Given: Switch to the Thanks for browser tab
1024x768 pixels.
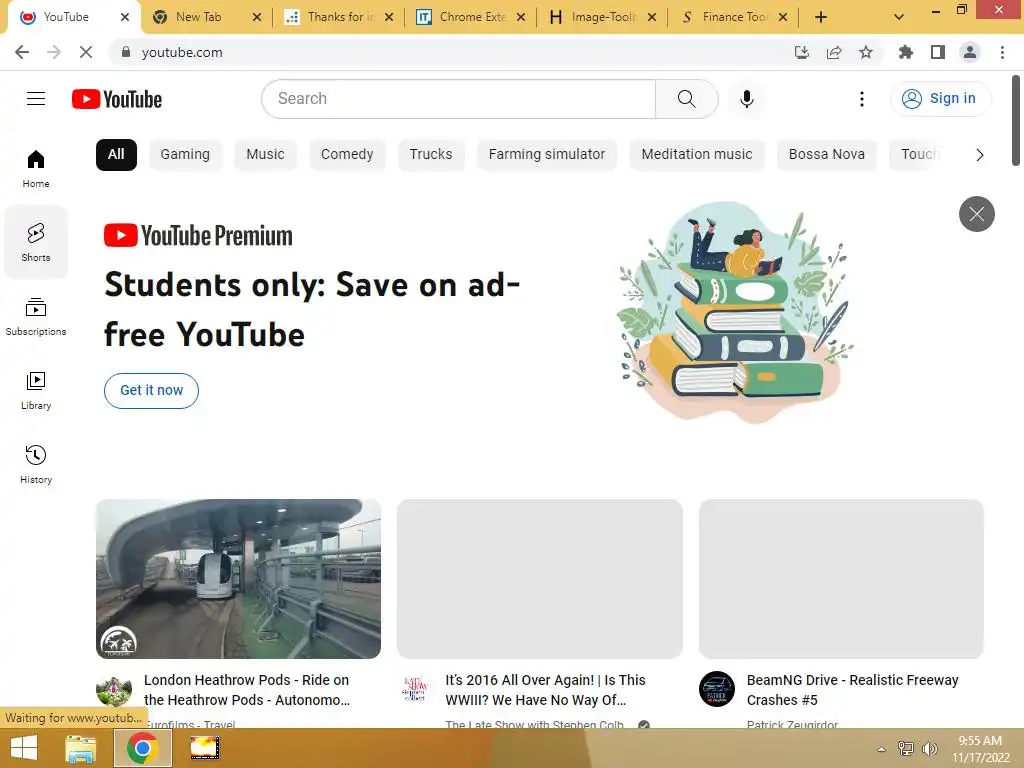Looking at the screenshot, I should 340,18.
